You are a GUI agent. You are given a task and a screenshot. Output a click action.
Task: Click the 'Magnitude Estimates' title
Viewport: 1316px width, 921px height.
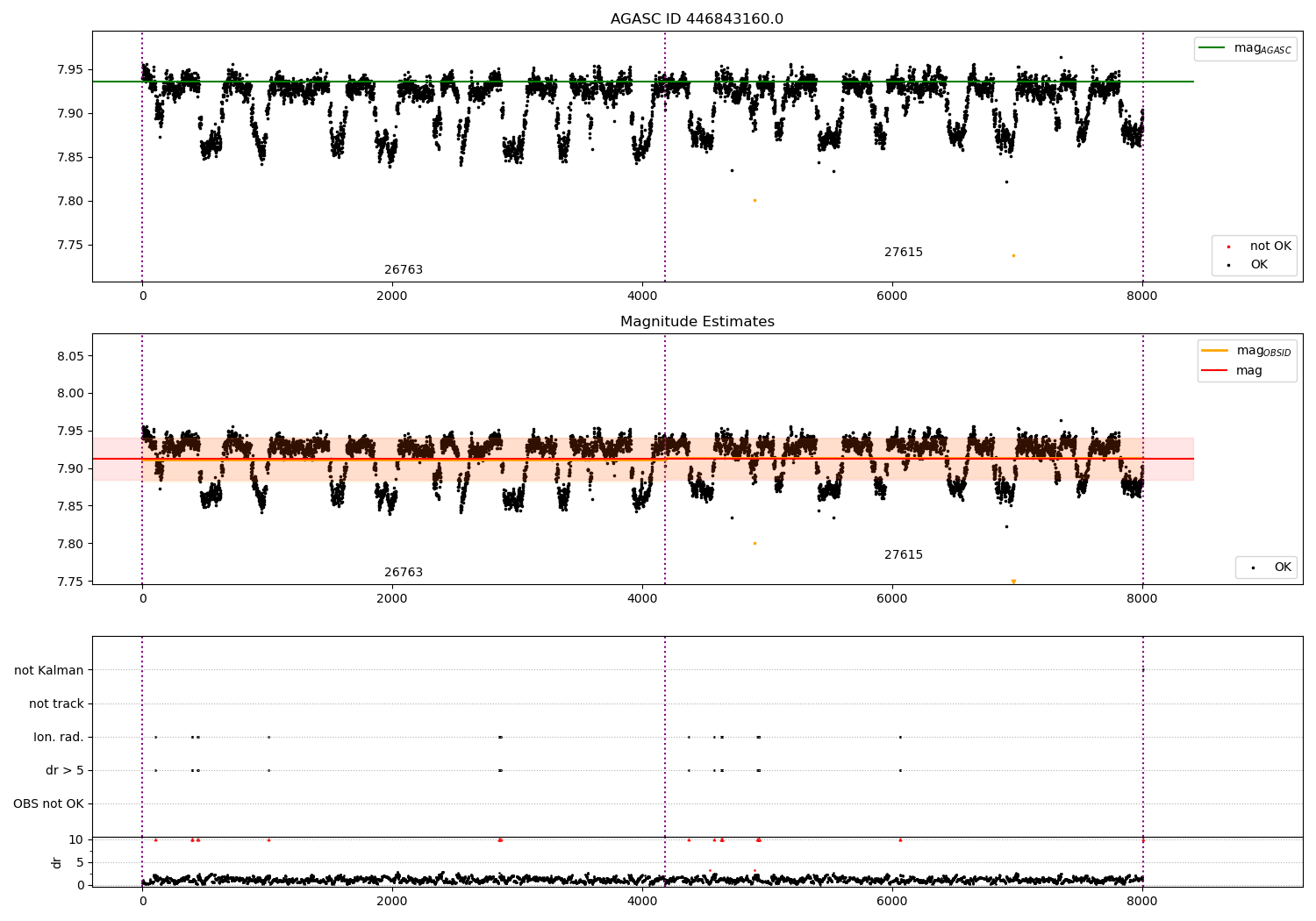coord(697,322)
